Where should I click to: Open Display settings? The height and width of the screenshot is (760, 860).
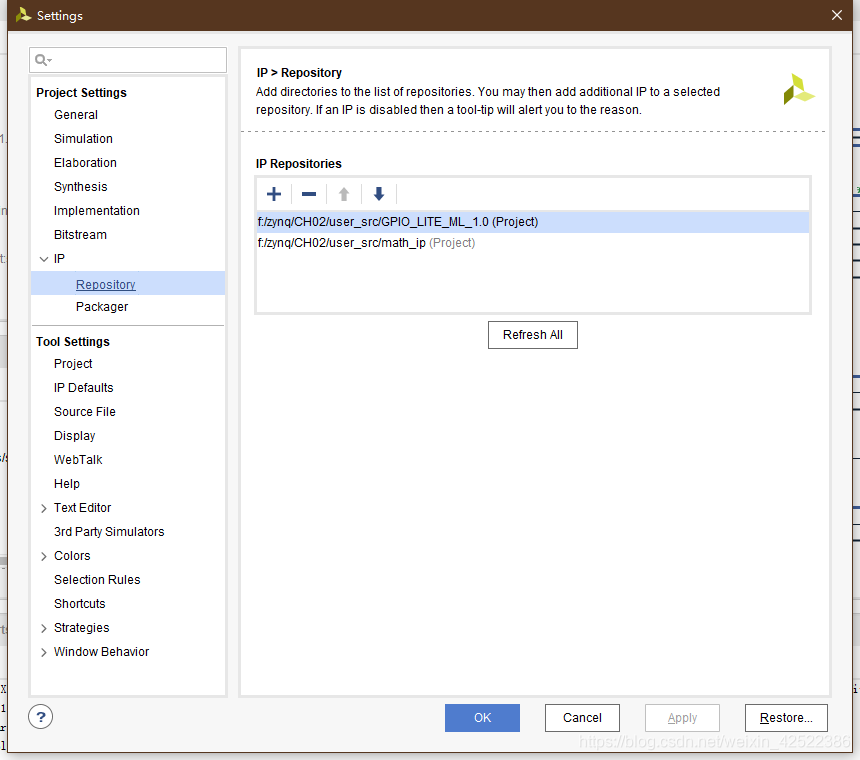(x=75, y=436)
